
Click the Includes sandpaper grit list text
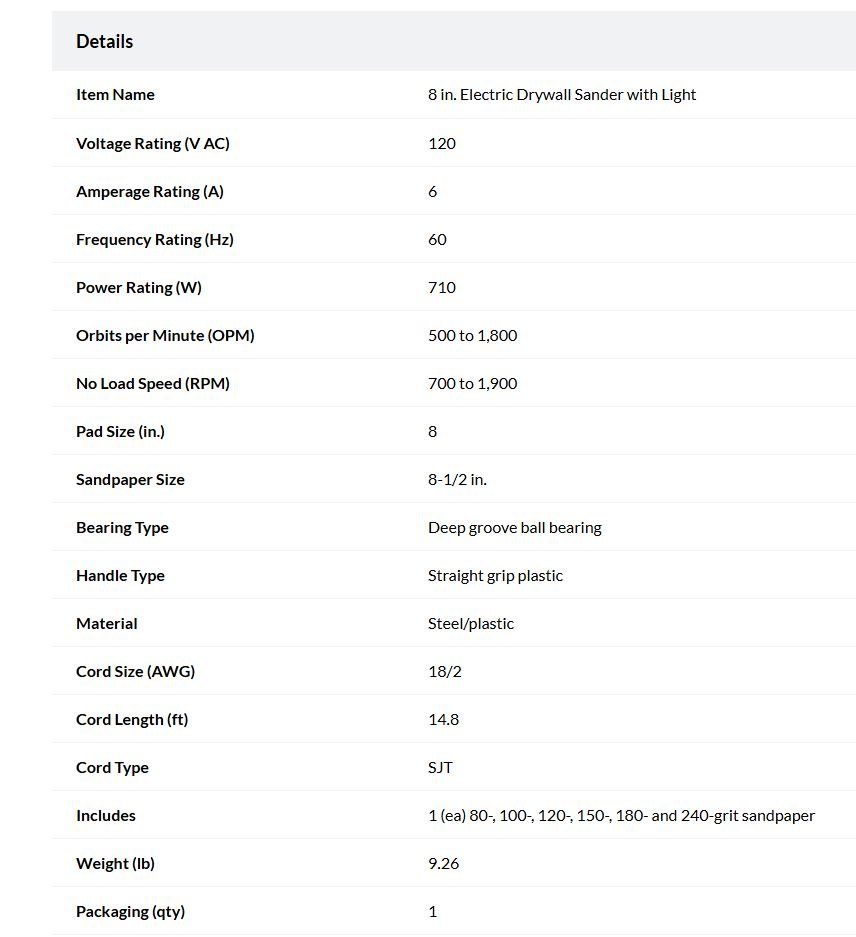622,816
